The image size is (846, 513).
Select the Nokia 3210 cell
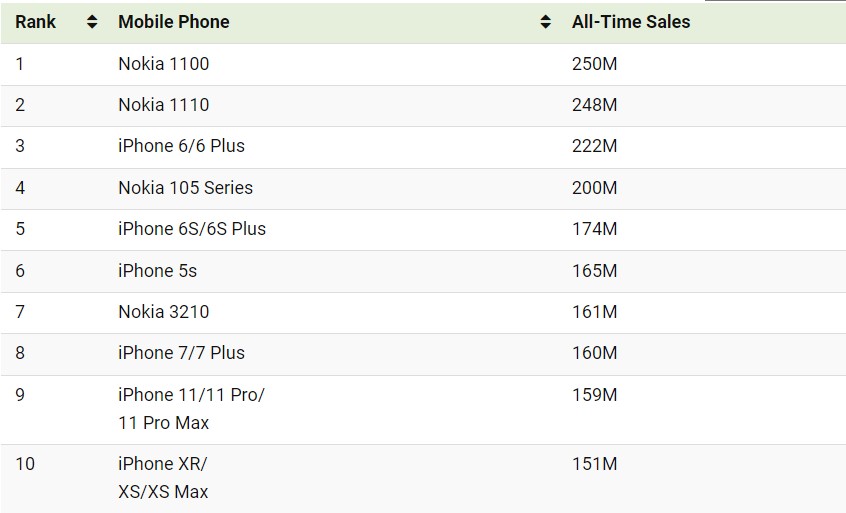(x=164, y=312)
